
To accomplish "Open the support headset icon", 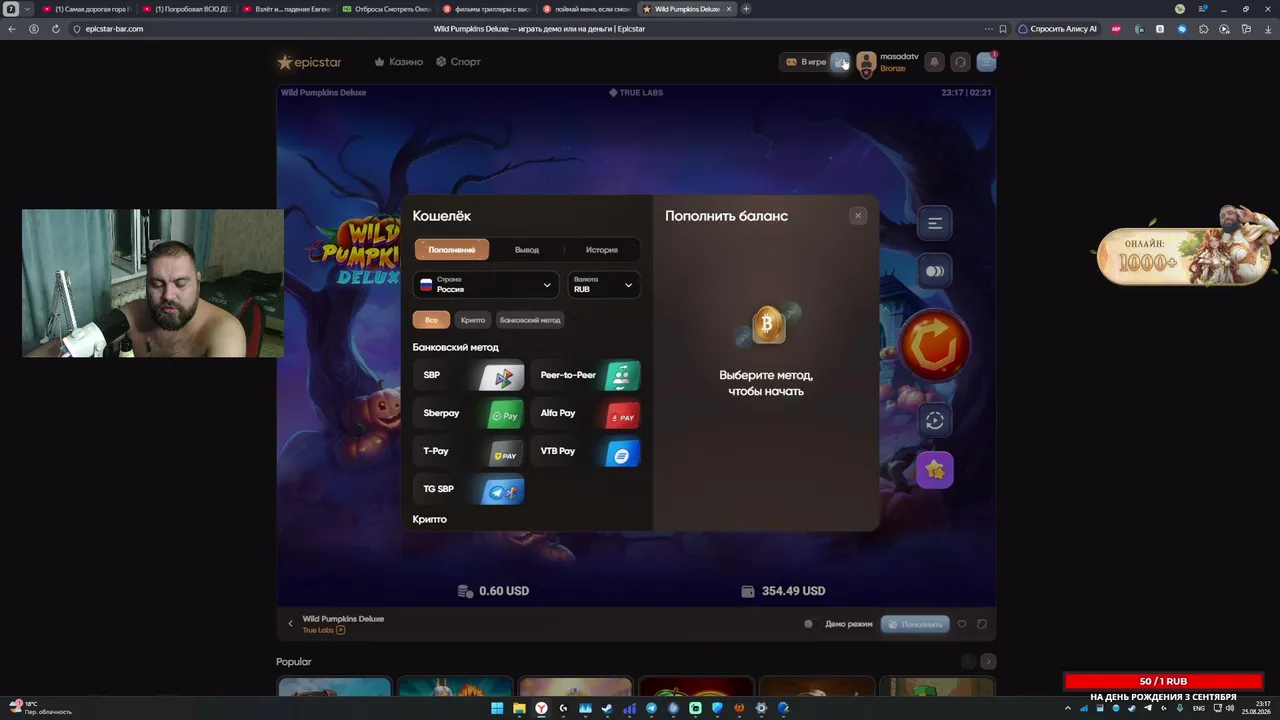I will (960, 62).
